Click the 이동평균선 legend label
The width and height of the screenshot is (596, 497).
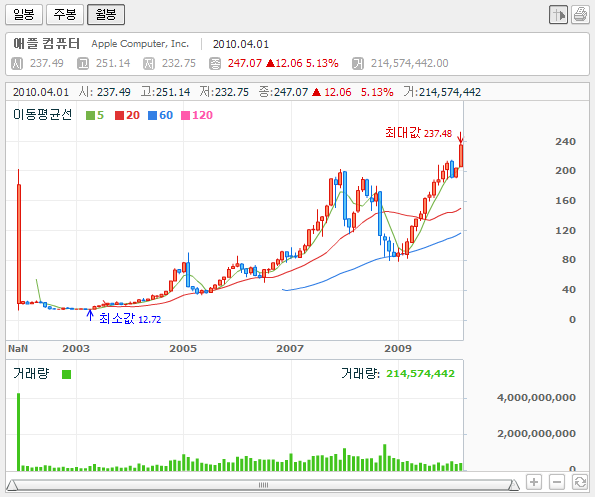(x=43, y=115)
